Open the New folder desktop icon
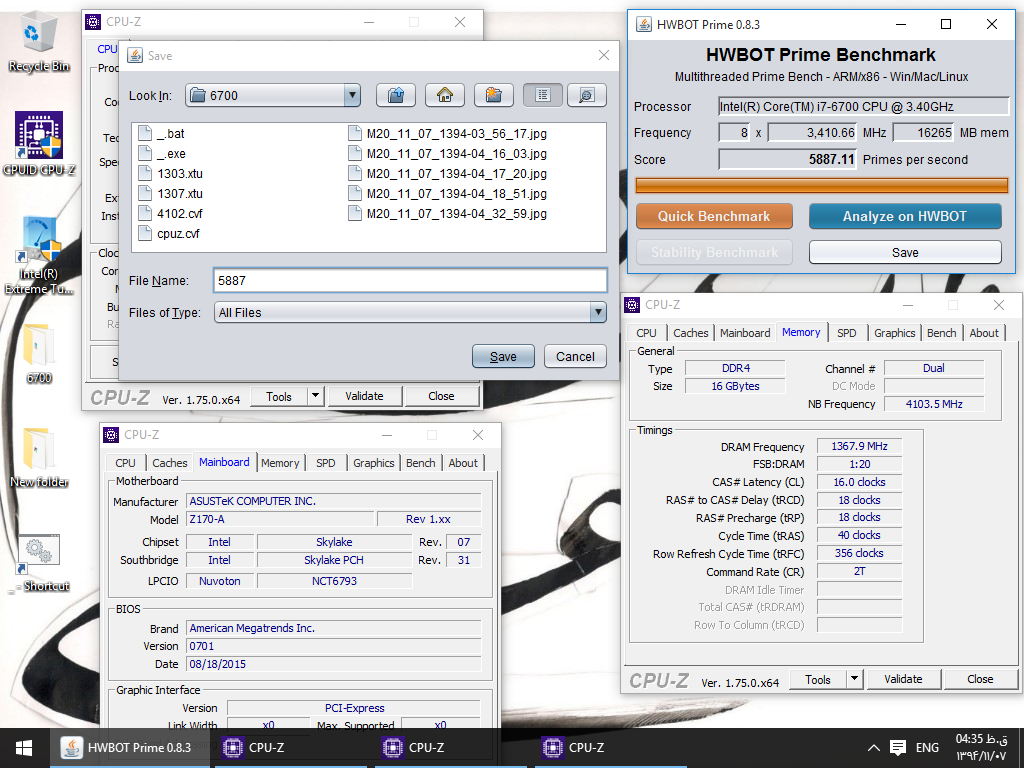 39,457
